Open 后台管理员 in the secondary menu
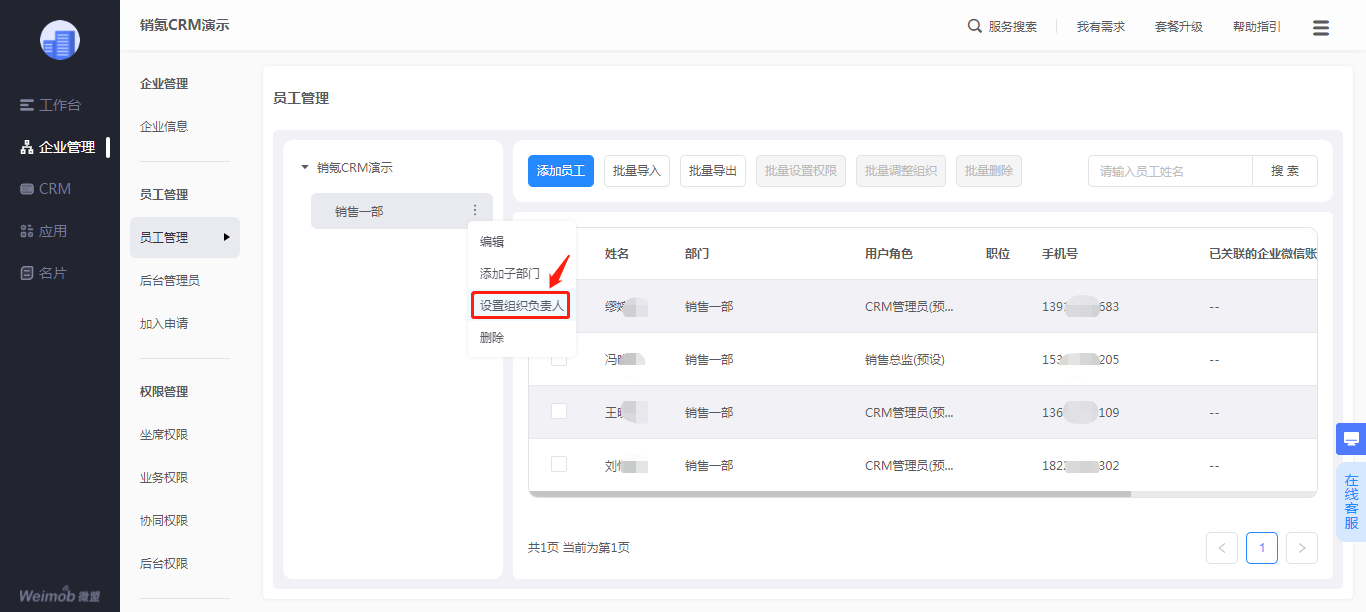The width and height of the screenshot is (1366, 612). click(170, 281)
